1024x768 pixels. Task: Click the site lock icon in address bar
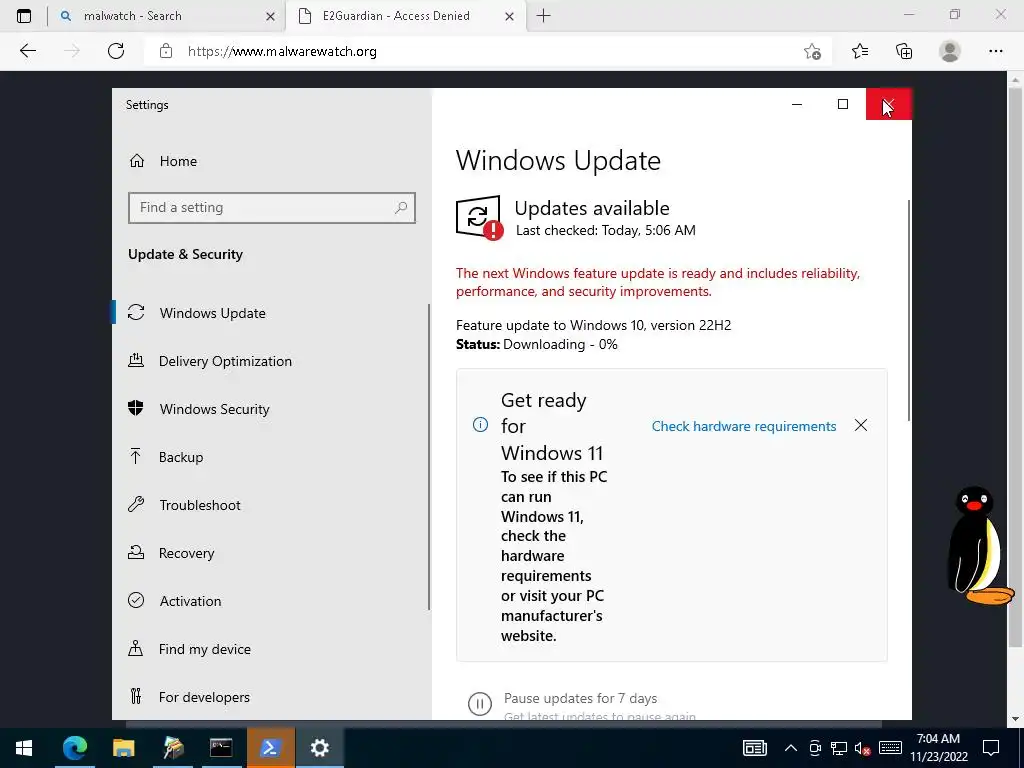click(166, 51)
